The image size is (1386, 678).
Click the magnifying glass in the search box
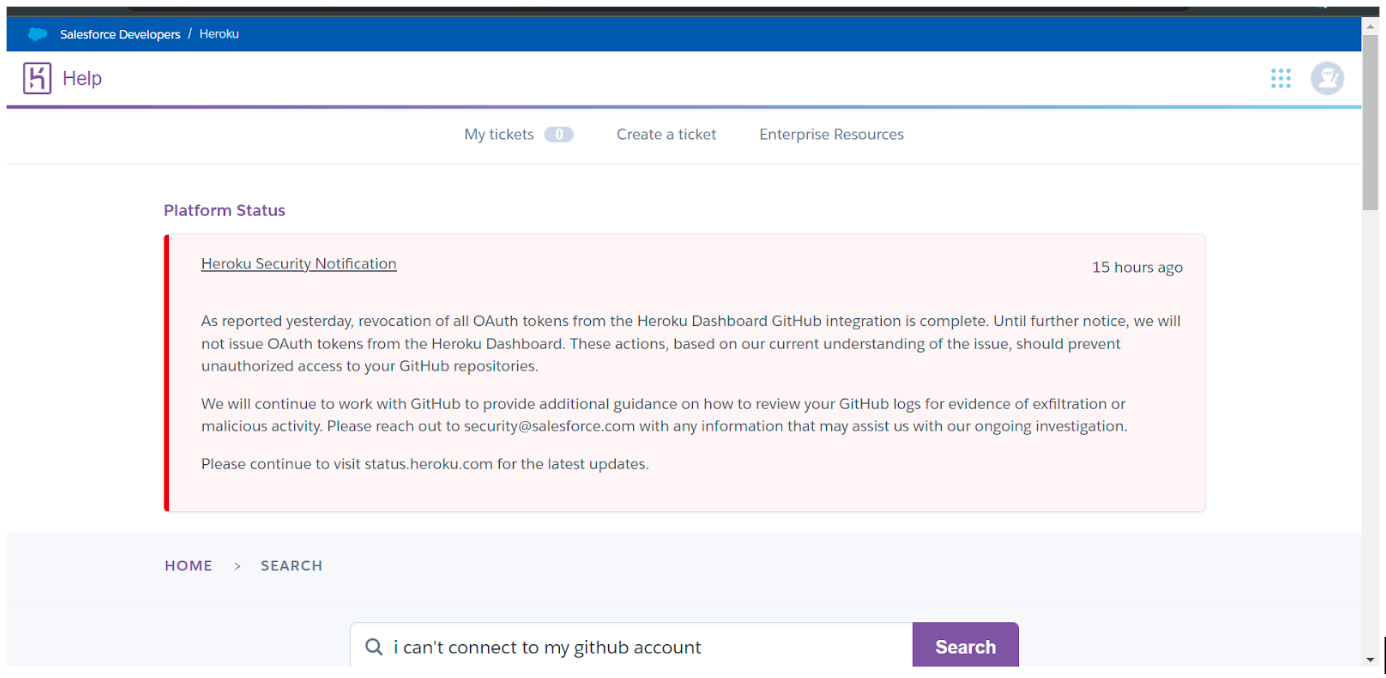tap(373, 646)
